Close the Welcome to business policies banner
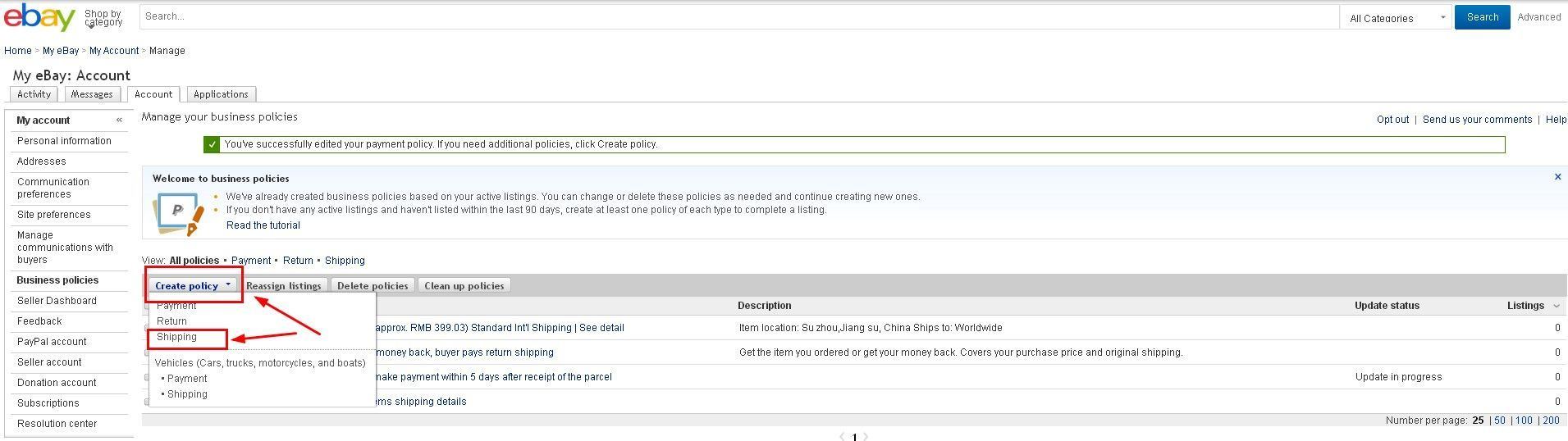Image resolution: width=1568 pixels, height=441 pixels. tap(1557, 177)
